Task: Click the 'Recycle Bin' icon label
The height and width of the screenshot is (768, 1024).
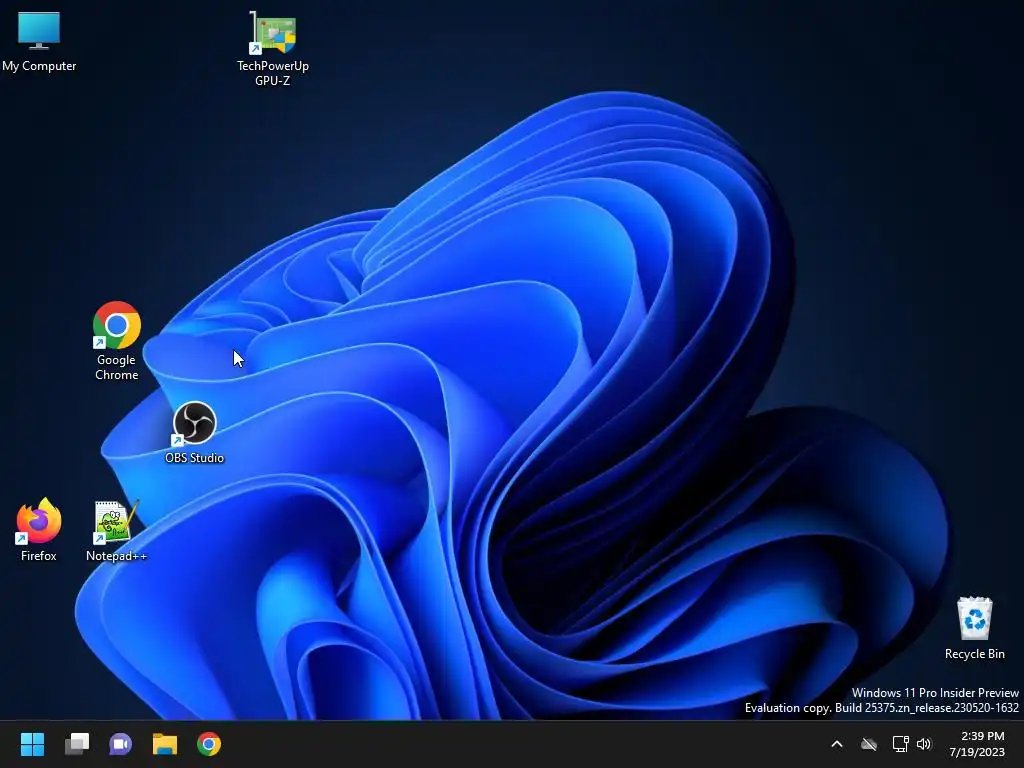Action: (974, 654)
